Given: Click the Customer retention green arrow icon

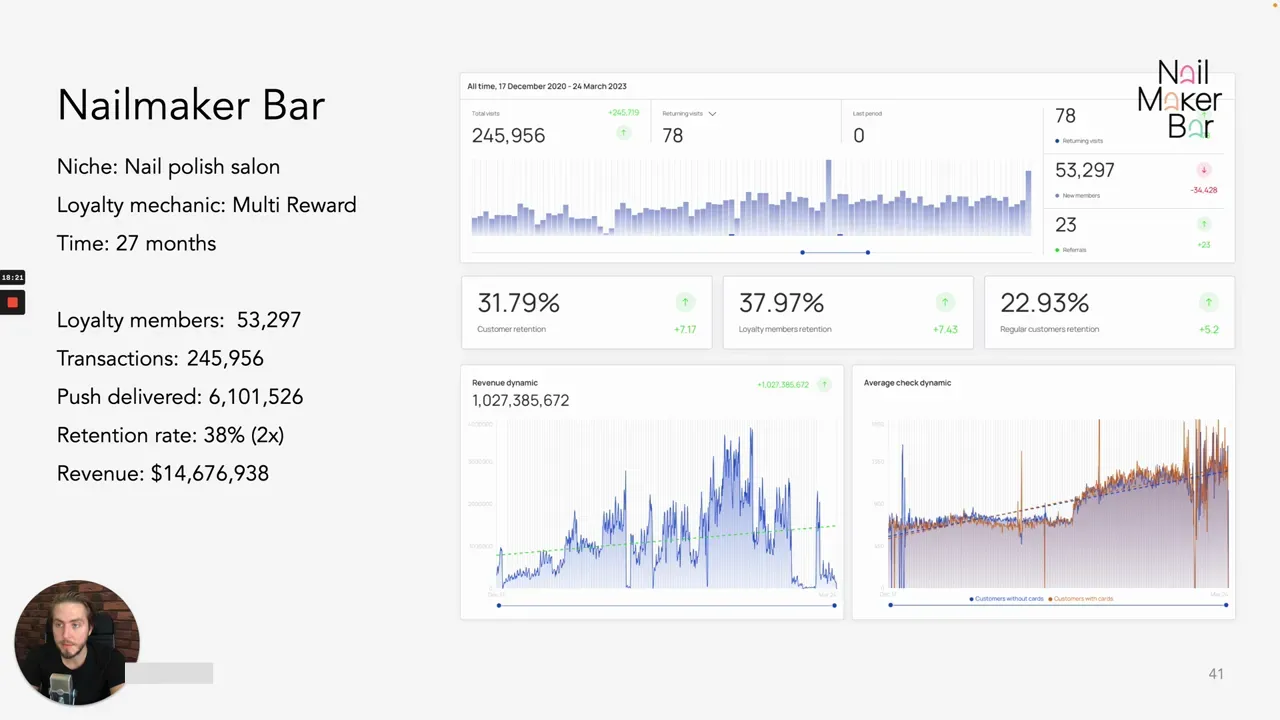Looking at the screenshot, I should [685, 302].
